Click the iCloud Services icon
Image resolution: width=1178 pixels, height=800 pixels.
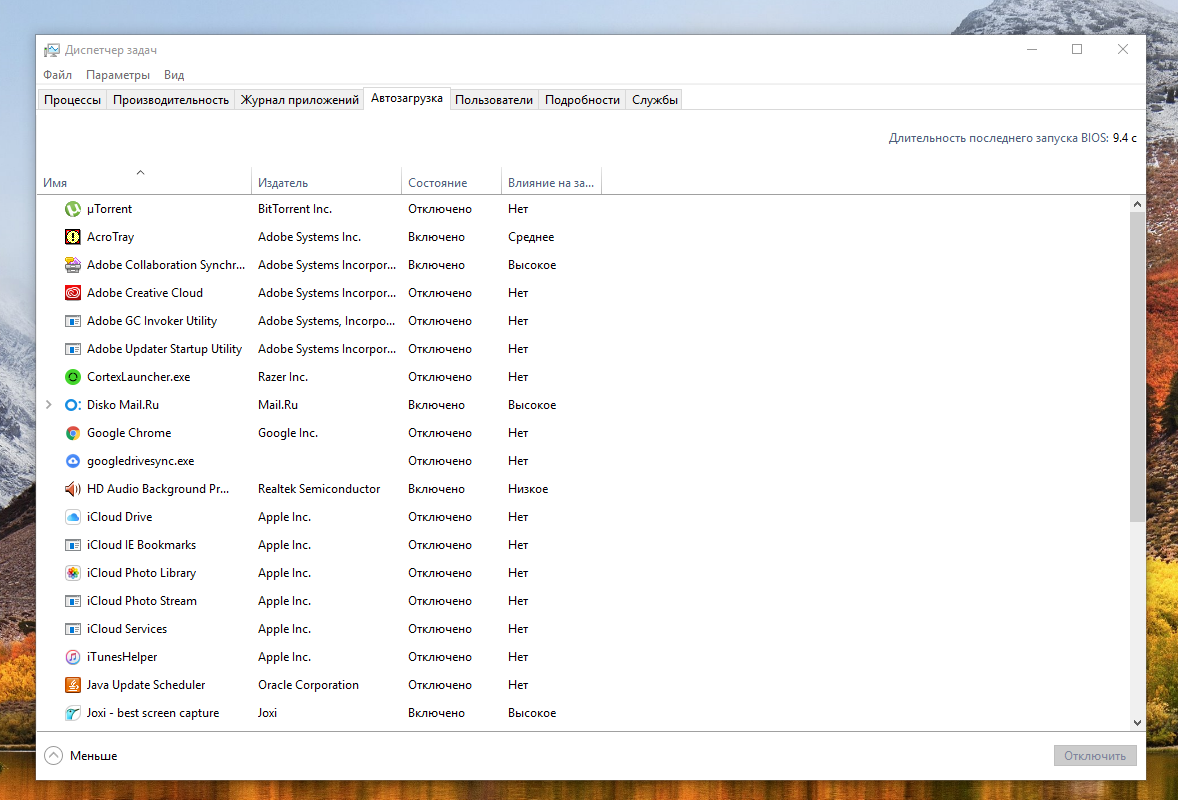(x=72, y=629)
